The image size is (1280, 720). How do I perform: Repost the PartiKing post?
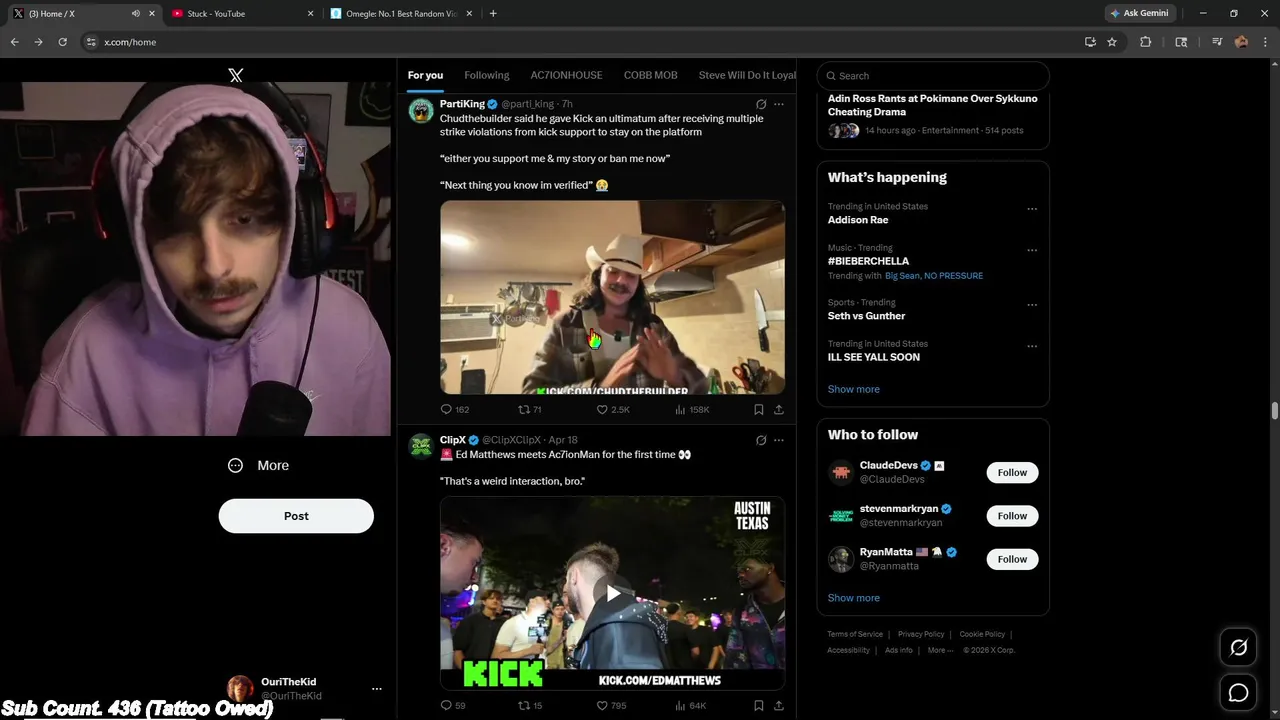pyautogui.click(x=529, y=409)
